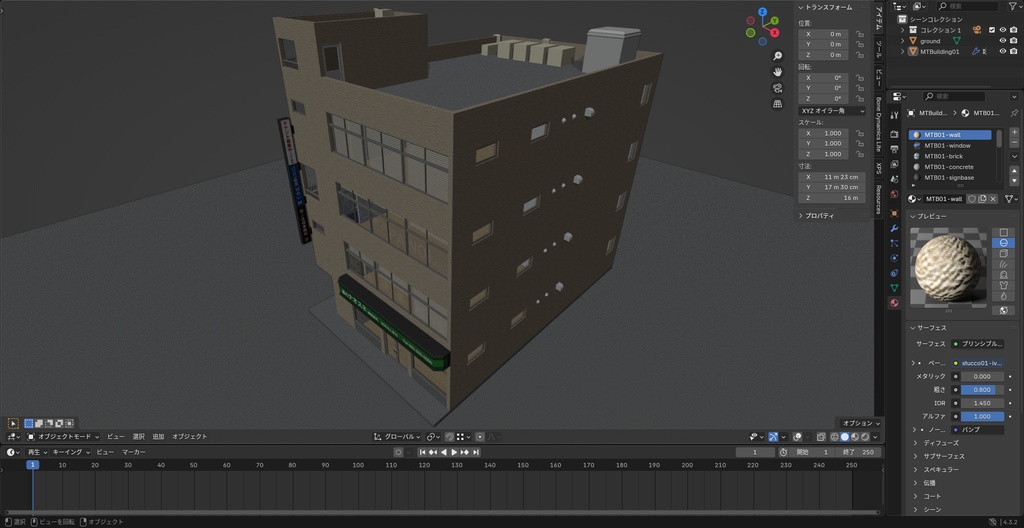
Task: Open the Output properties tab icon
Action: [894, 149]
